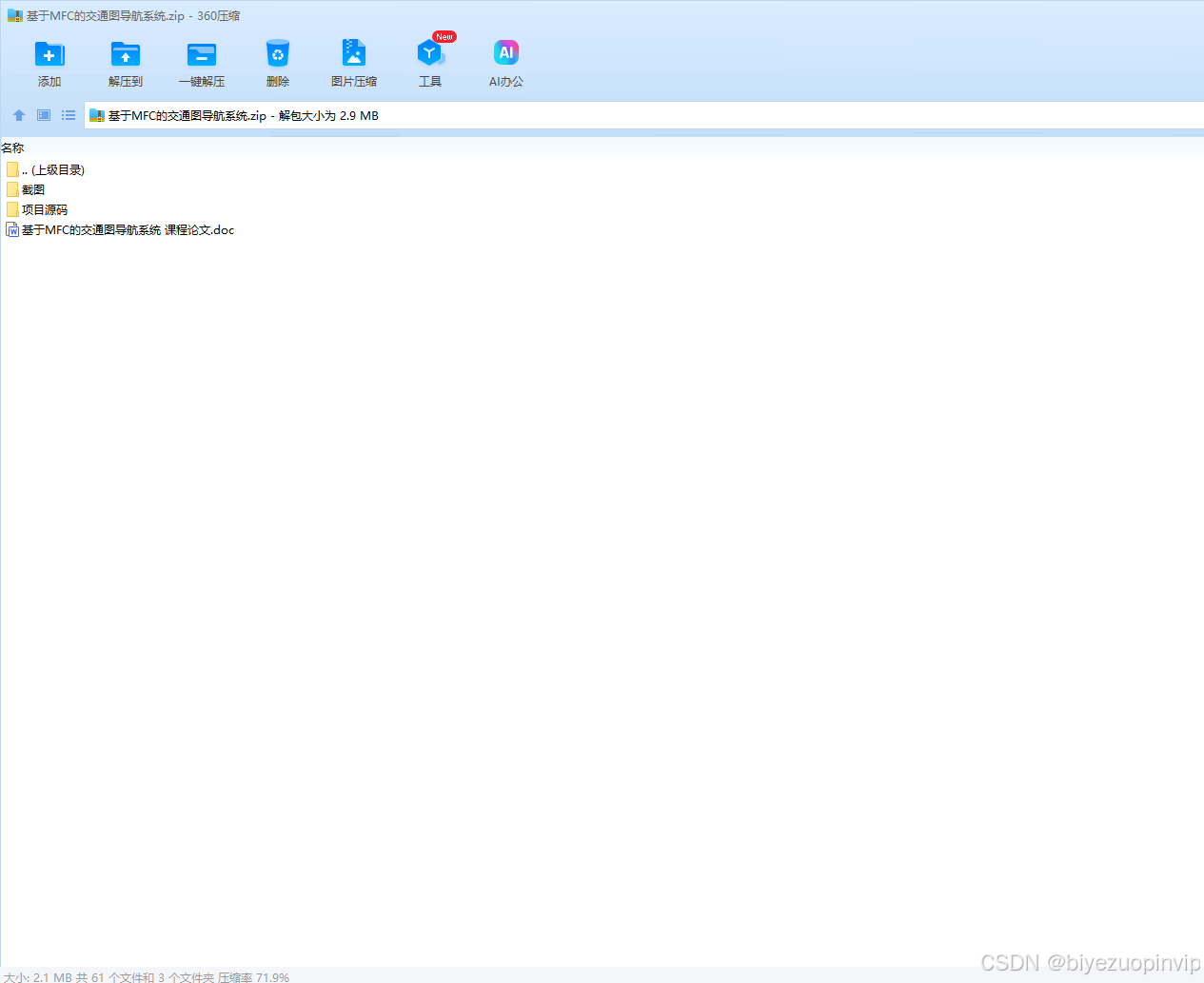This screenshot has width=1204, height=983.
Task: Click the status bar size and compression info
Action: [x=147, y=976]
